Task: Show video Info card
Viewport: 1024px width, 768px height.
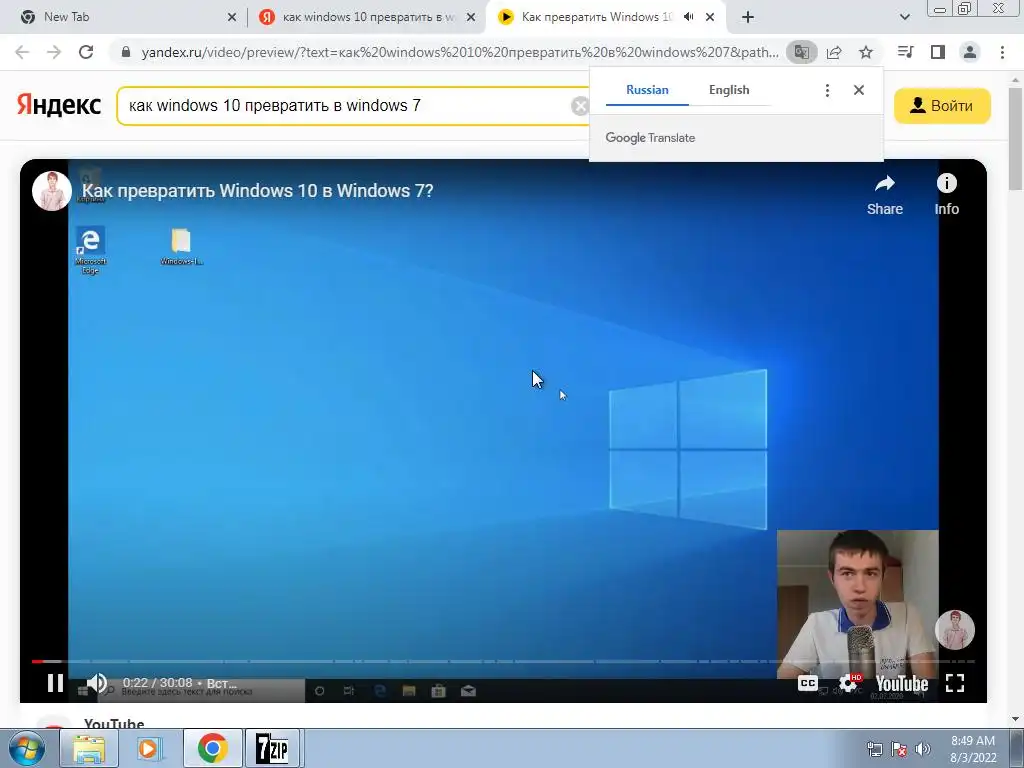Action: point(946,195)
